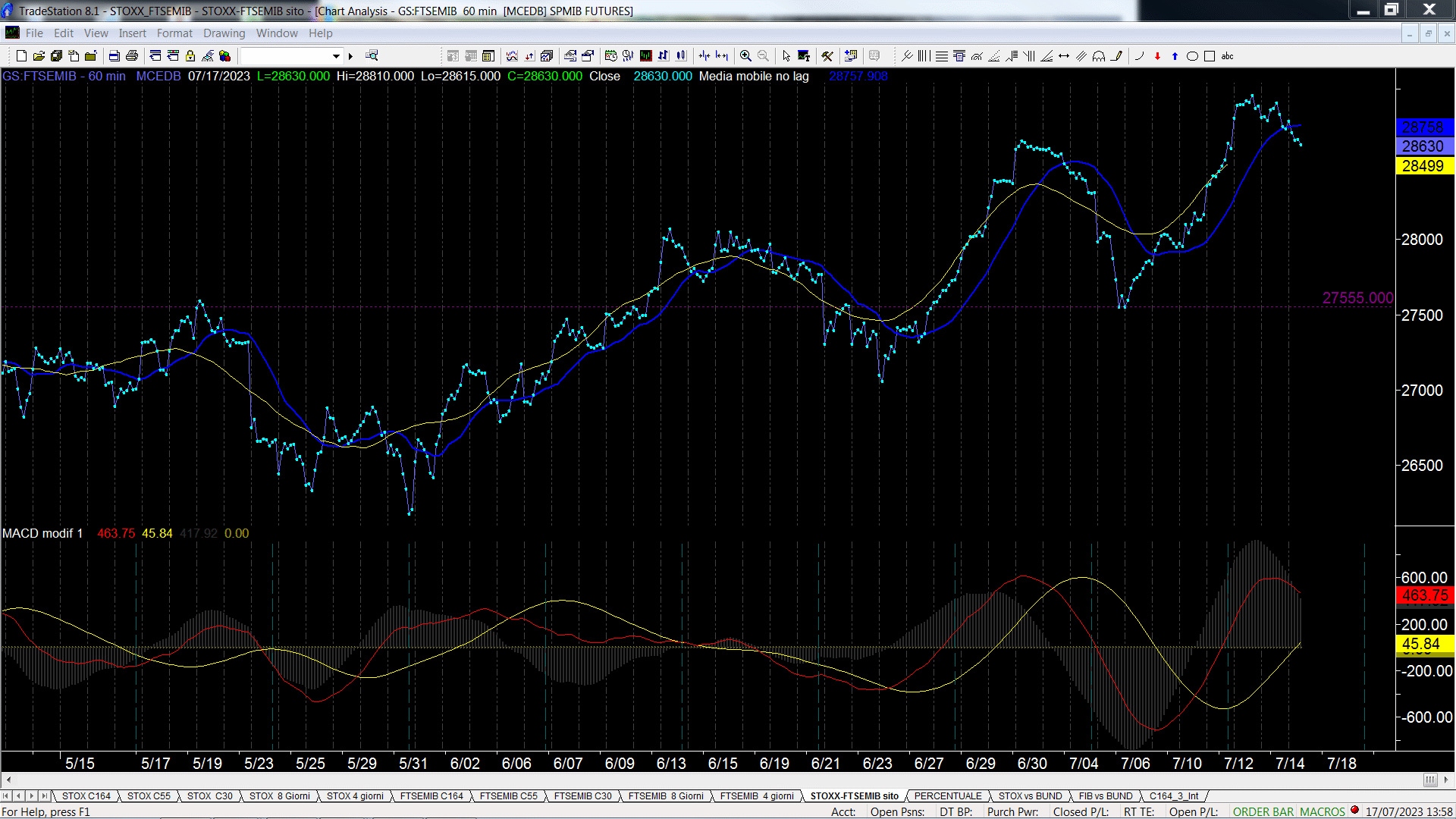Select the blue up arrow drawing tool
Screen dimensions: 1456x819
pyautogui.click(x=1175, y=56)
